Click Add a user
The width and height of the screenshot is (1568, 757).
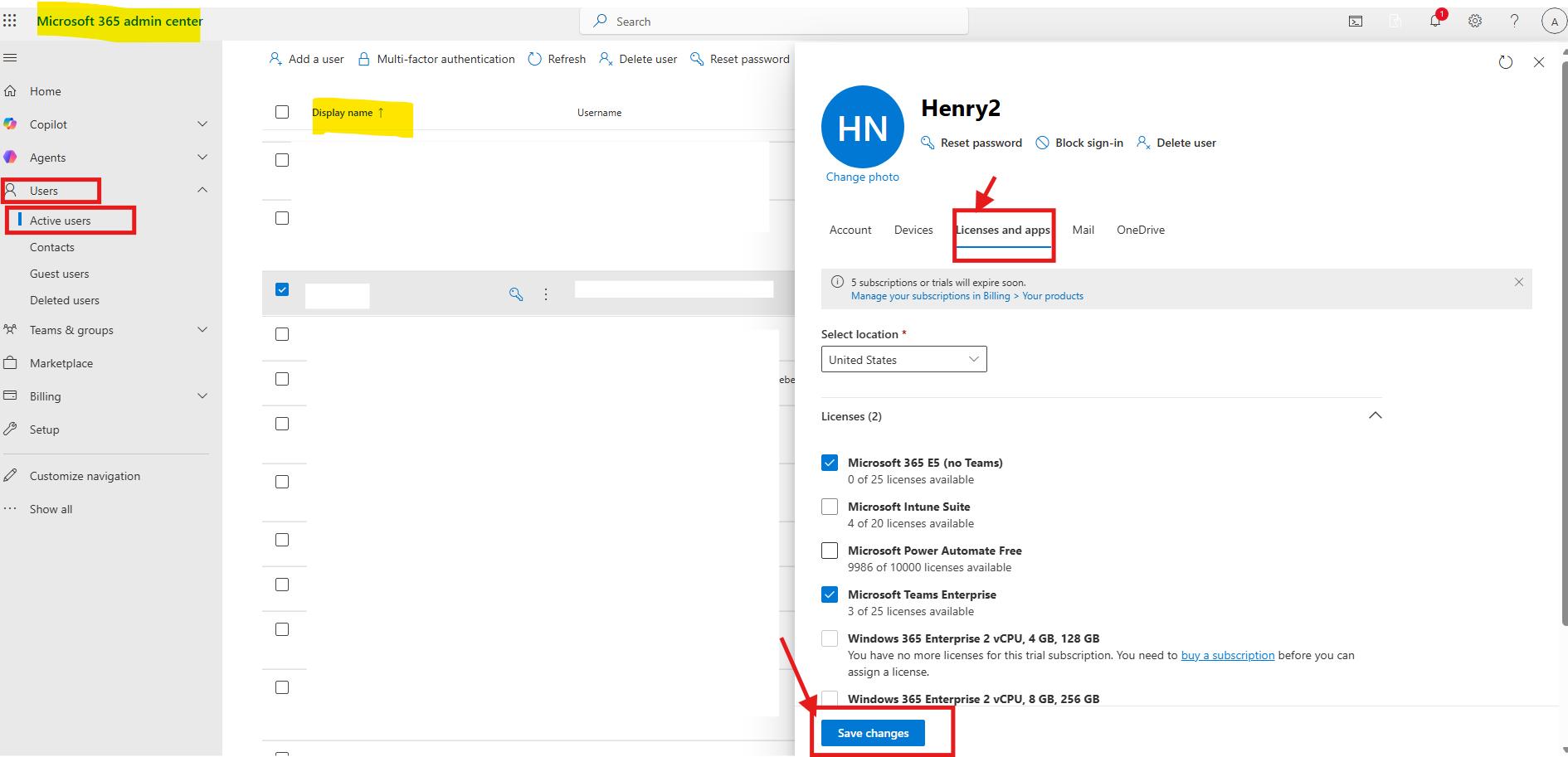[x=306, y=59]
